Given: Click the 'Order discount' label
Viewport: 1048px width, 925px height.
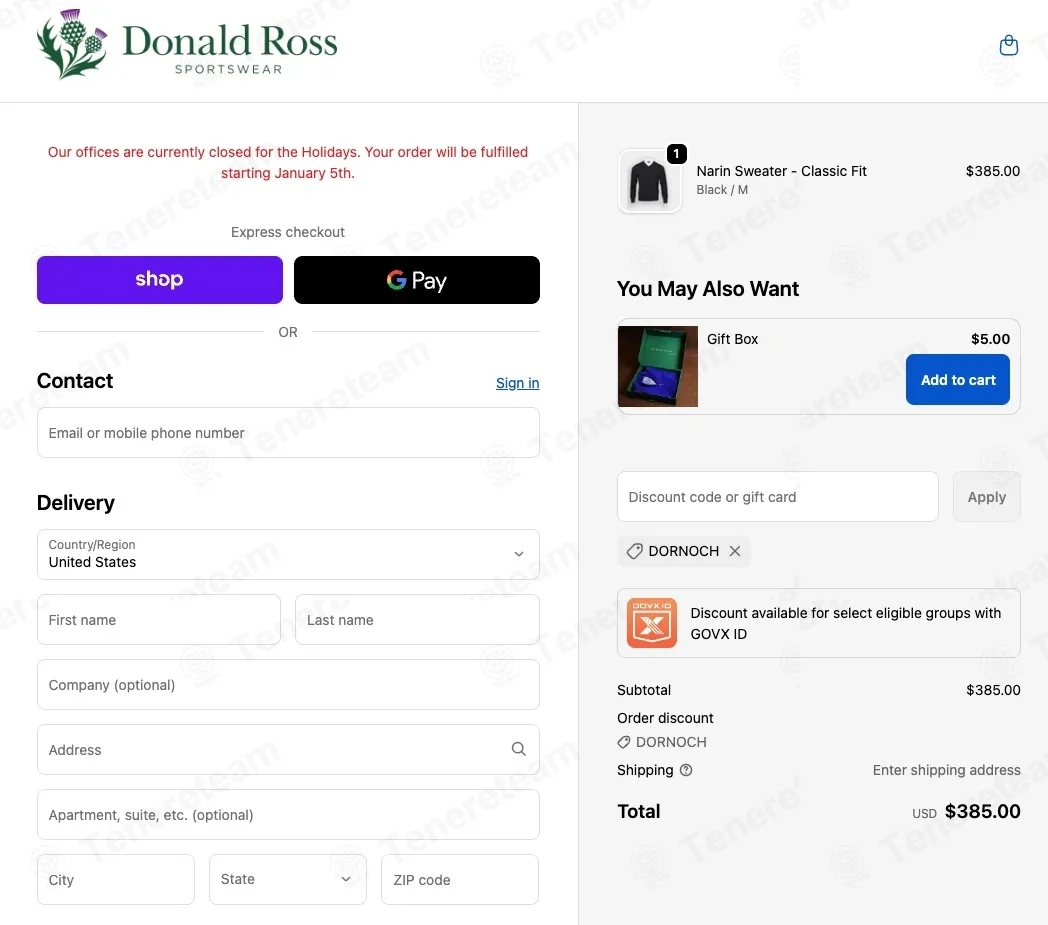Looking at the screenshot, I should 665,718.
